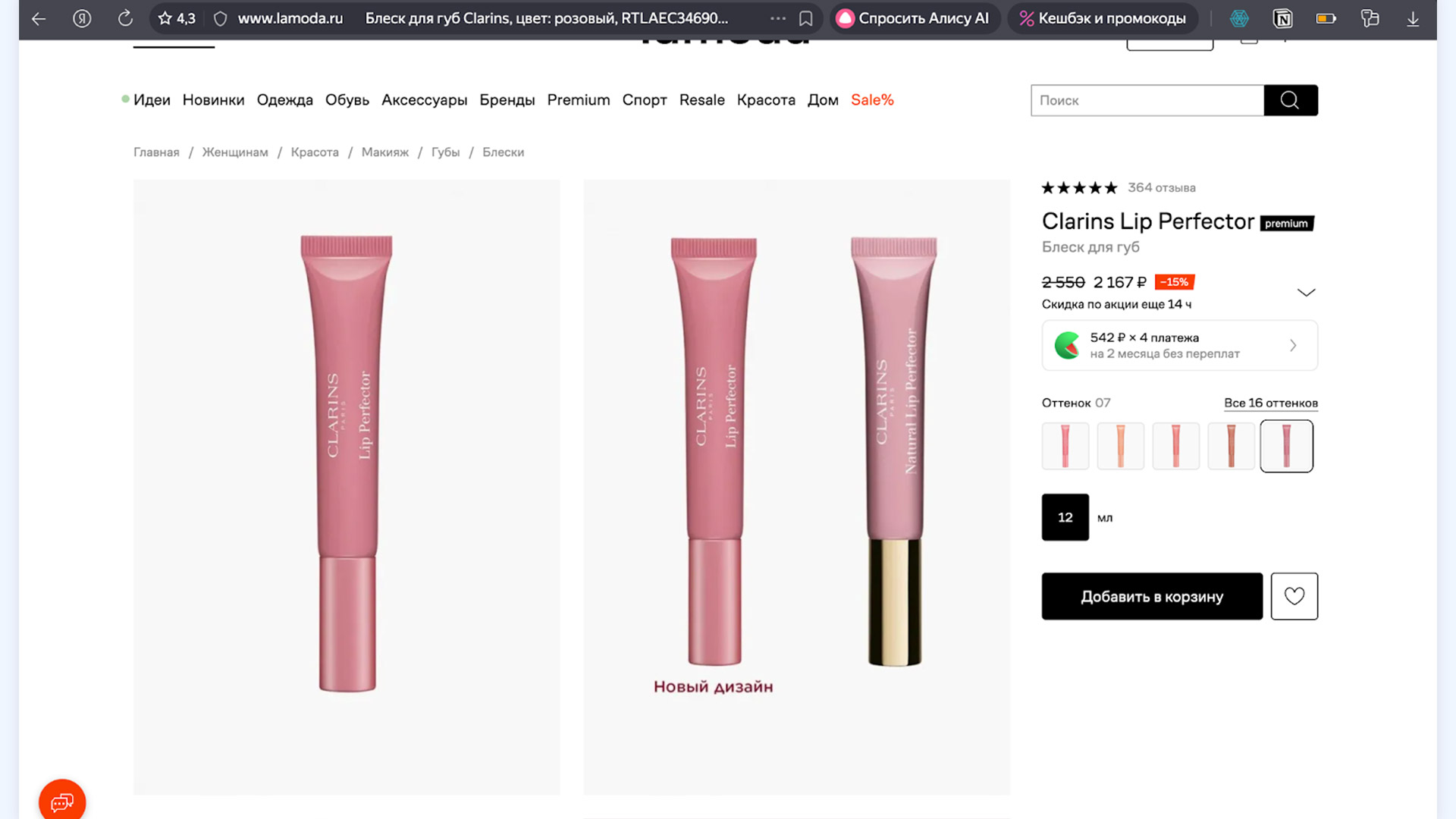Click Добавить в корзину button
This screenshot has width=1456, height=819.
coord(1151,596)
